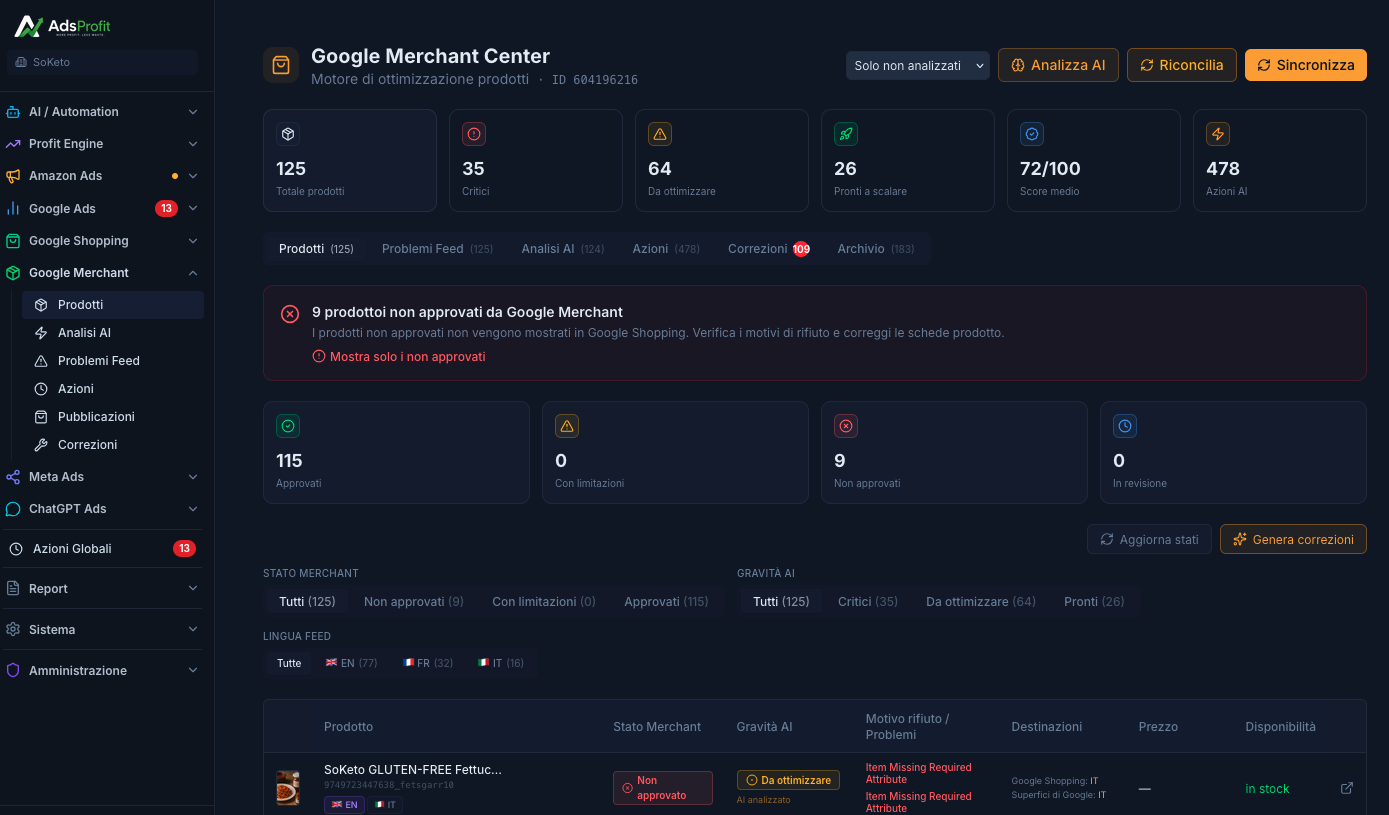Screen dimensions: 1389x815
Task: Filter feed language by IT (16)
Action: [x=501, y=663]
